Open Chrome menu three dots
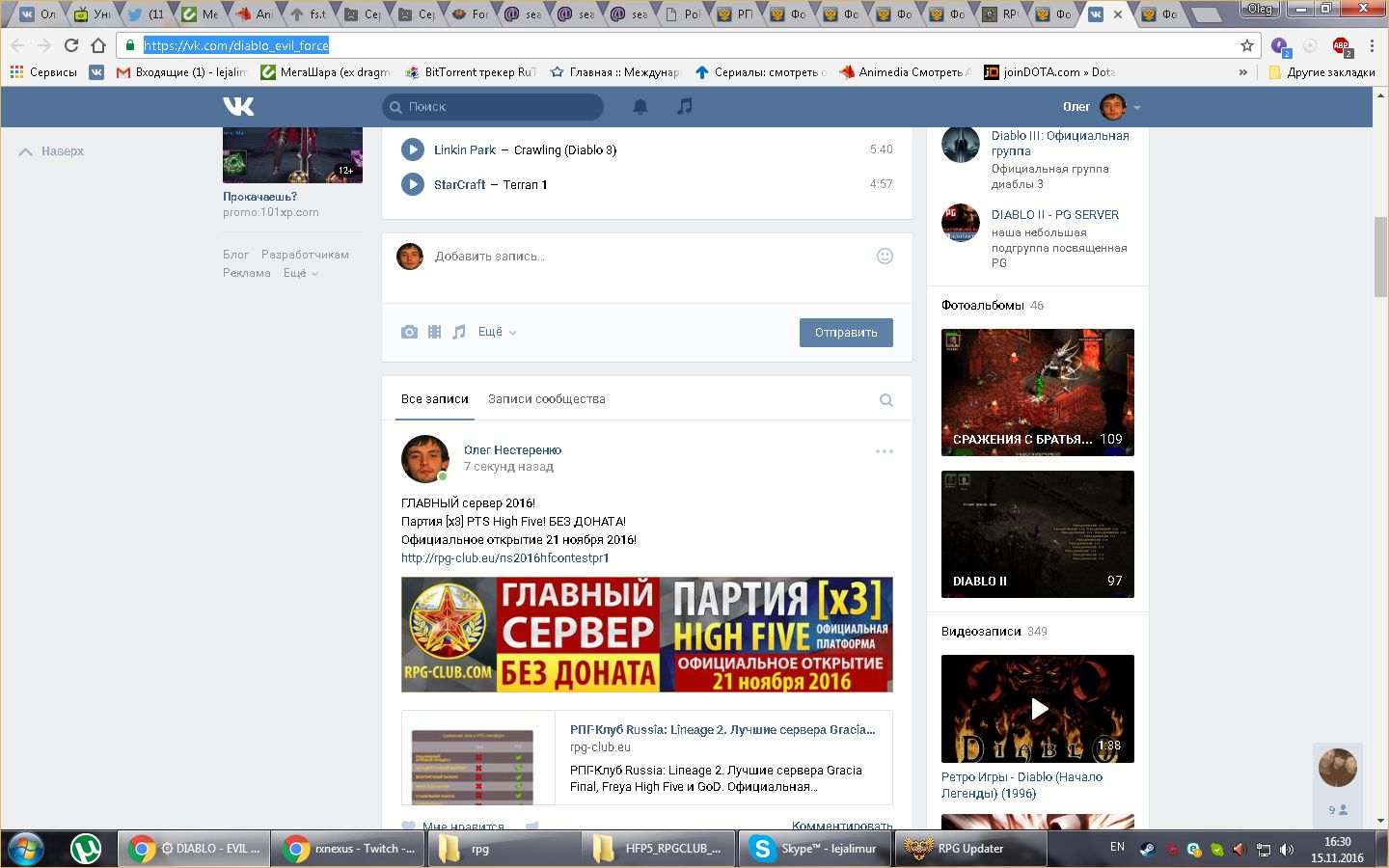 (x=1372, y=45)
